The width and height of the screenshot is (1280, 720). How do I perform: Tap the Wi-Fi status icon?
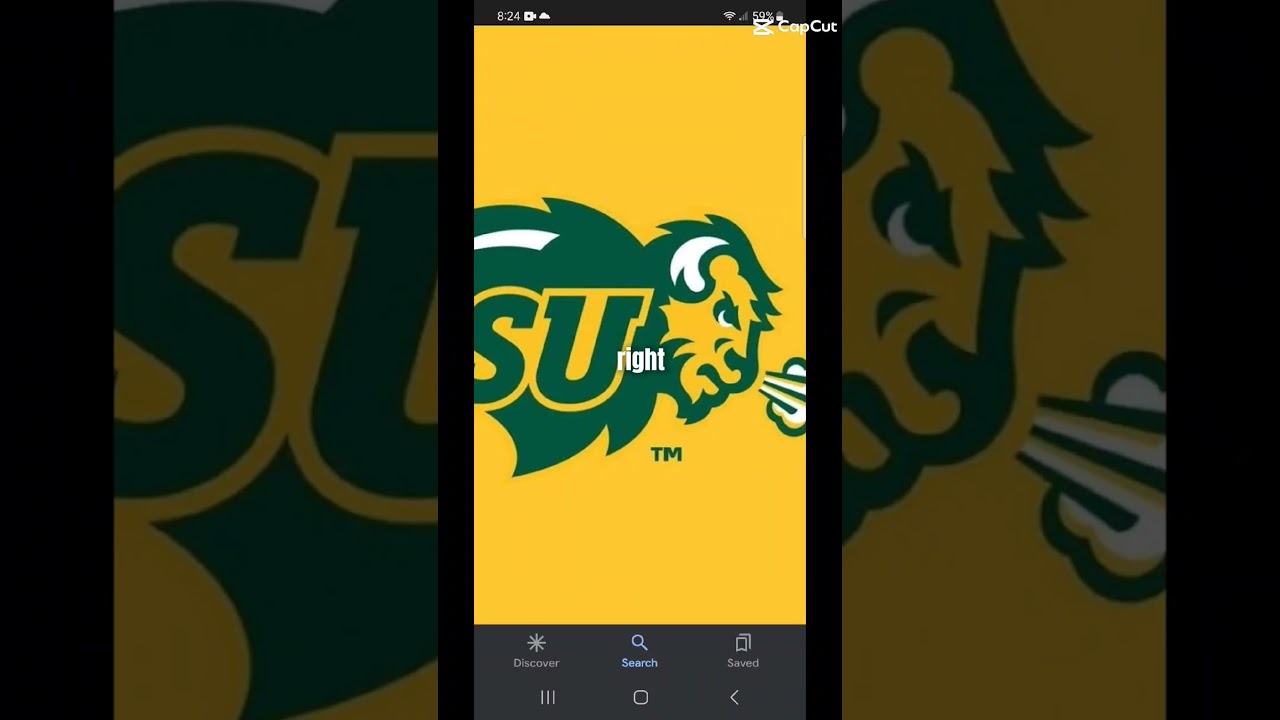coord(729,16)
